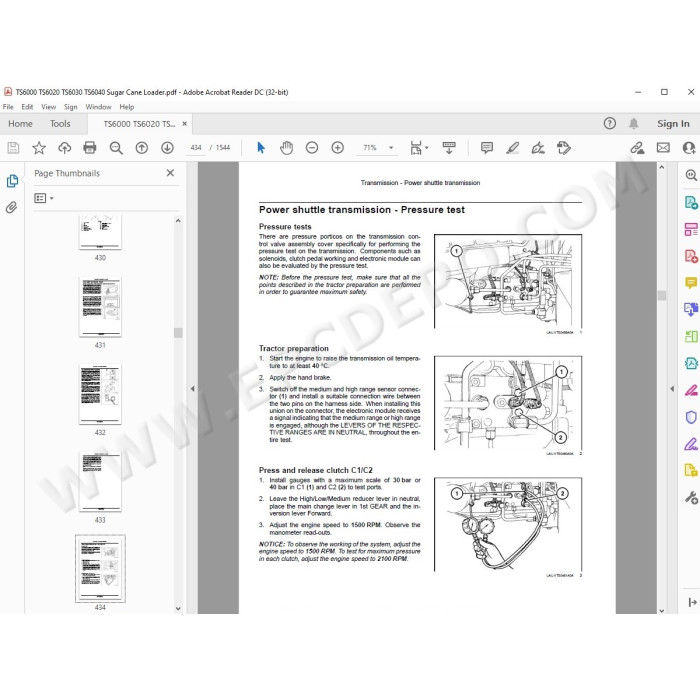Open the Attachments paperclip panel
700x700 pixels.
click(11, 207)
